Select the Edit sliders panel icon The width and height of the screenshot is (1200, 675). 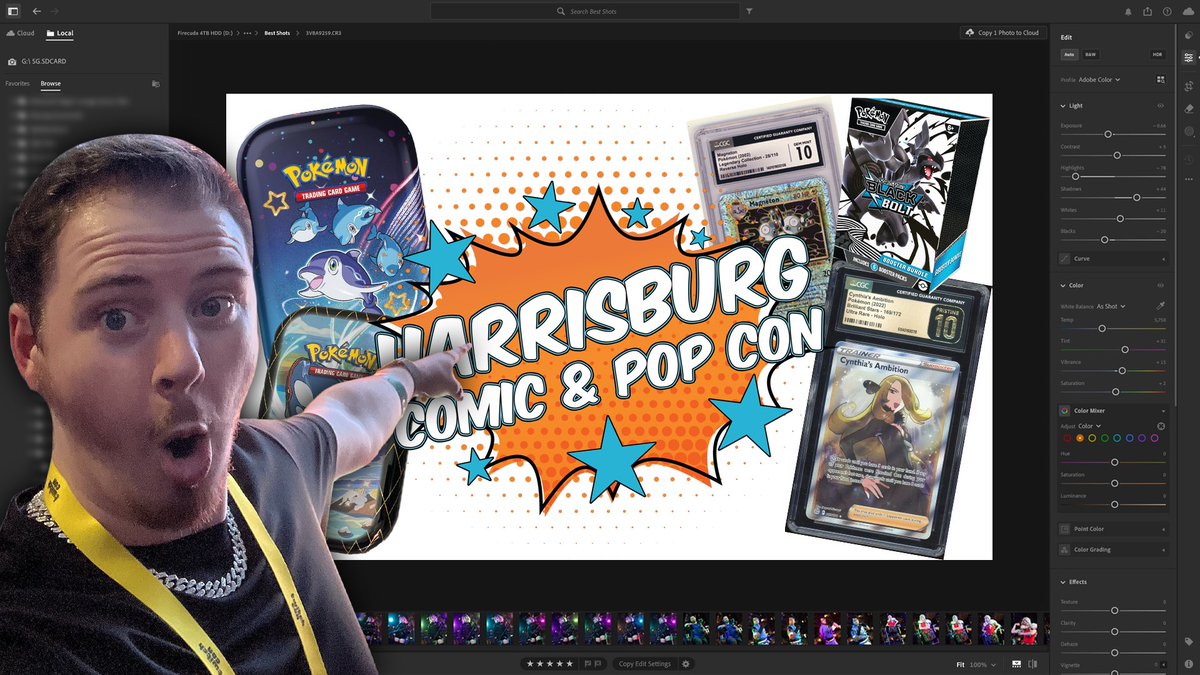click(x=1188, y=58)
